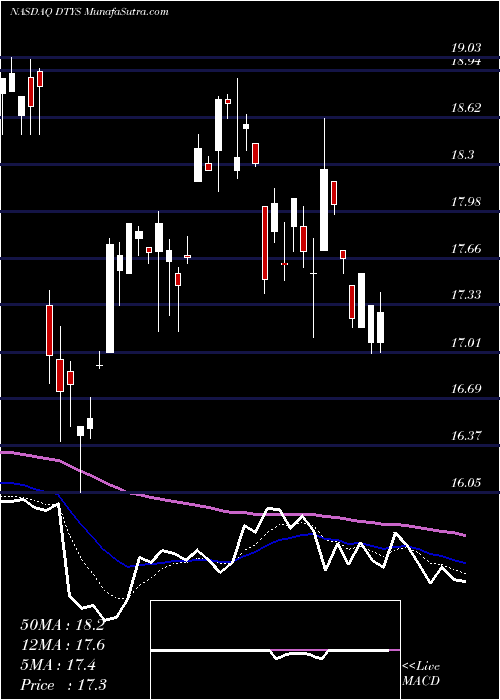The height and width of the screenshot is (700, 500).
Task: Select the 19.03 price level label
Action: (x=467, y=48)
